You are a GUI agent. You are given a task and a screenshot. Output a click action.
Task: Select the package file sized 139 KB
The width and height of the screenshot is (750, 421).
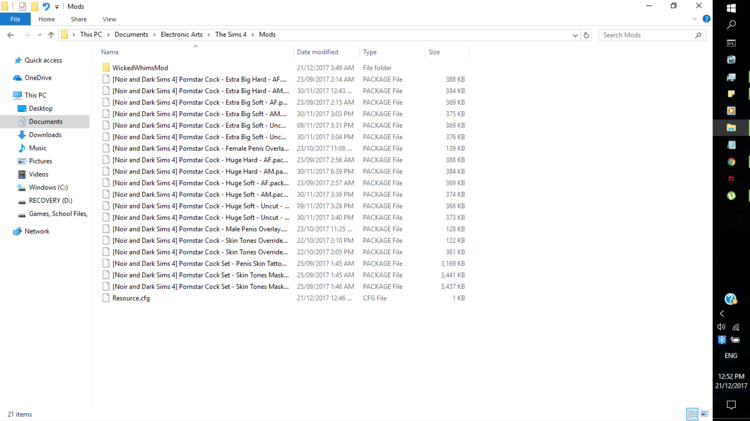coord(283,148)
